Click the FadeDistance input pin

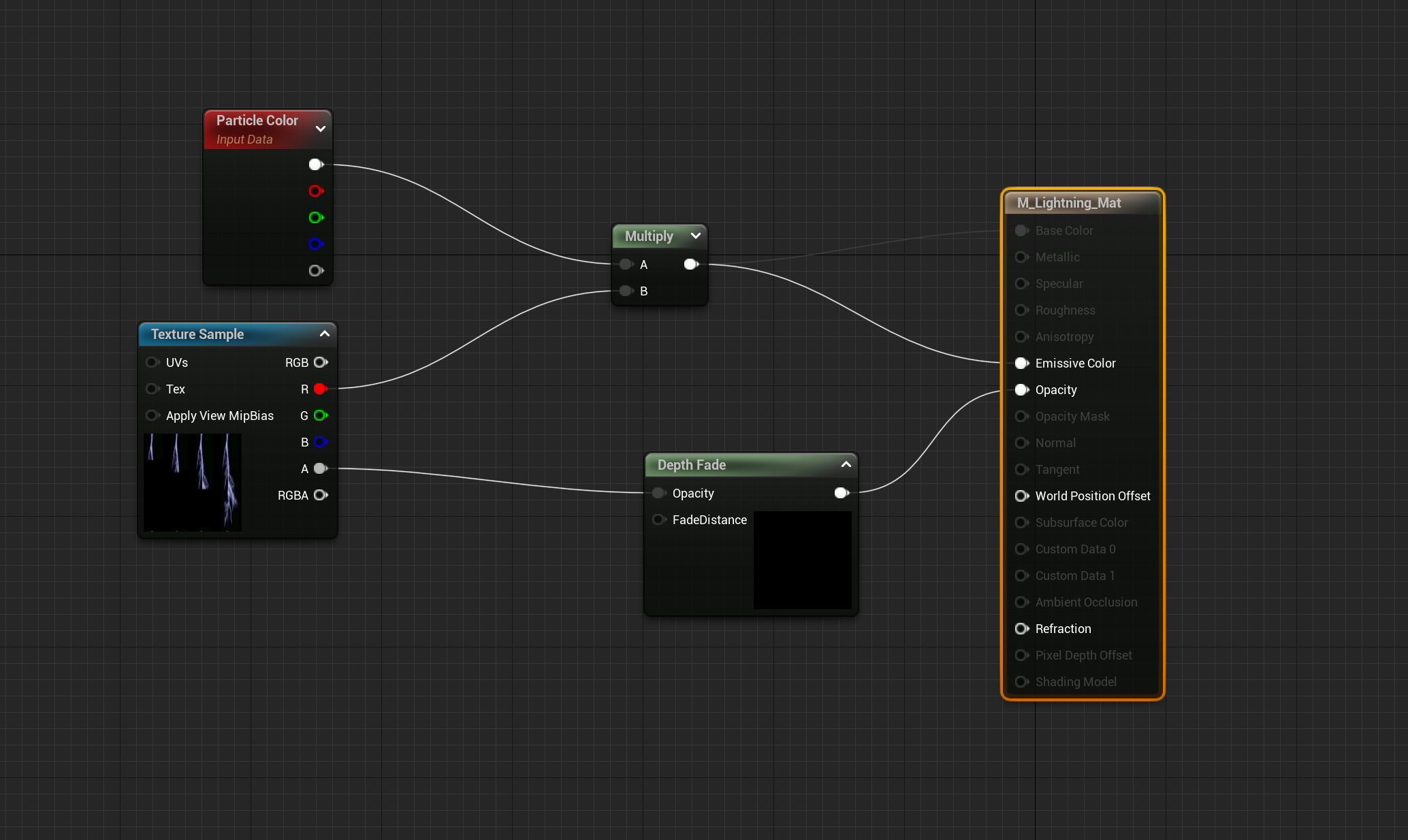pos(658,519)
